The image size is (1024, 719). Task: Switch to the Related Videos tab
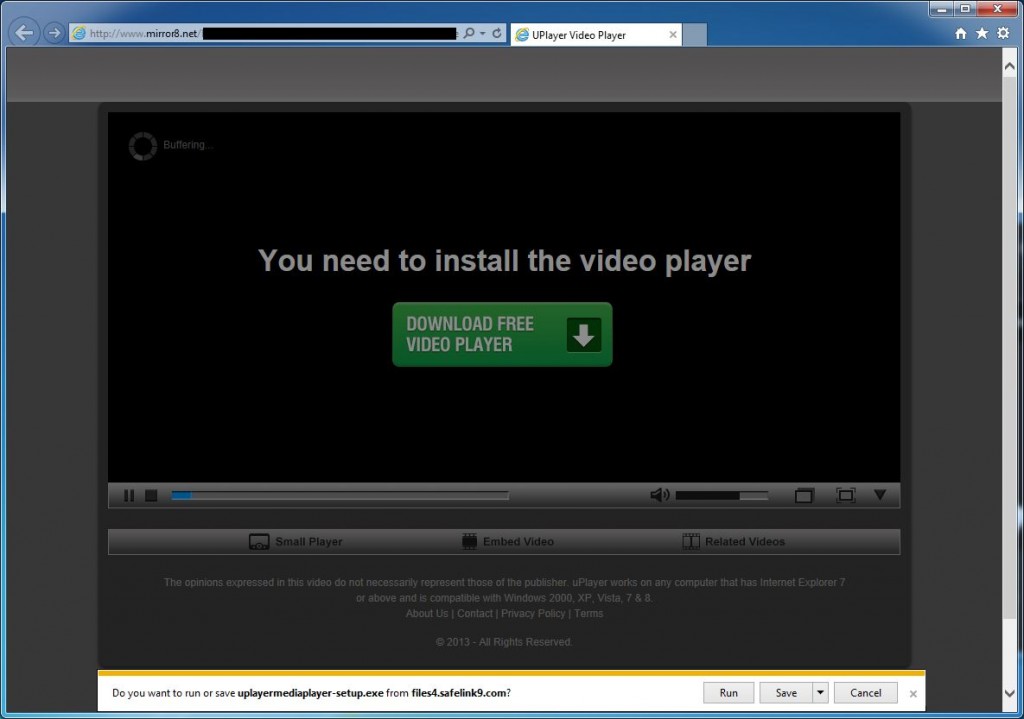click(x=733, y=541)
